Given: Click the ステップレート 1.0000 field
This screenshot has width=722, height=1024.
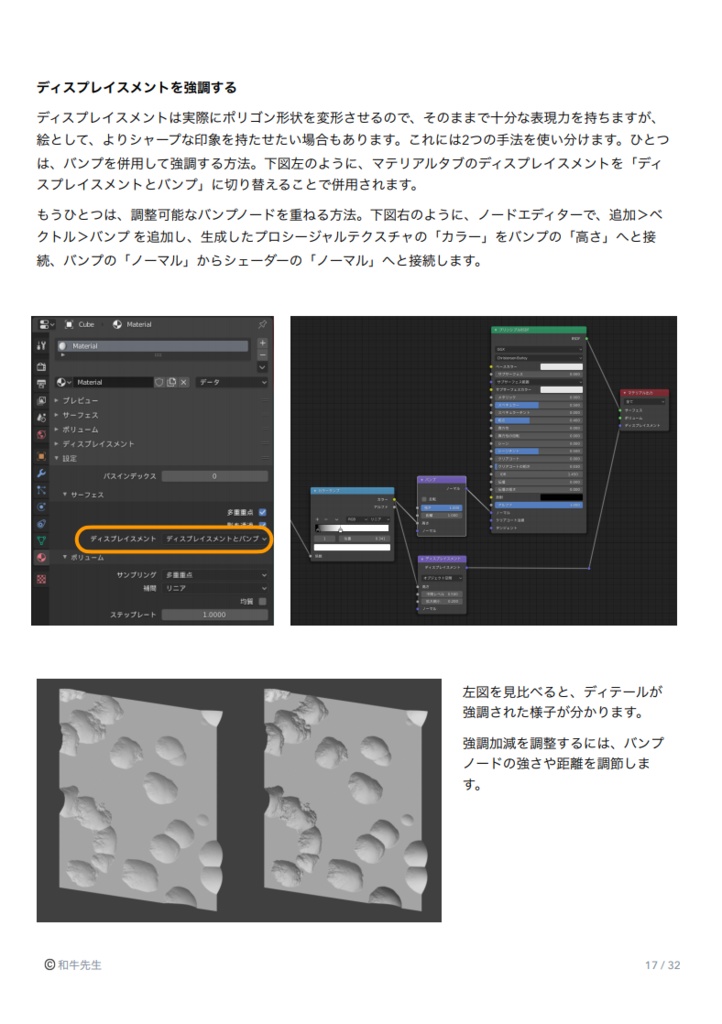Looking at the screenshot, I should click(215, 615).
